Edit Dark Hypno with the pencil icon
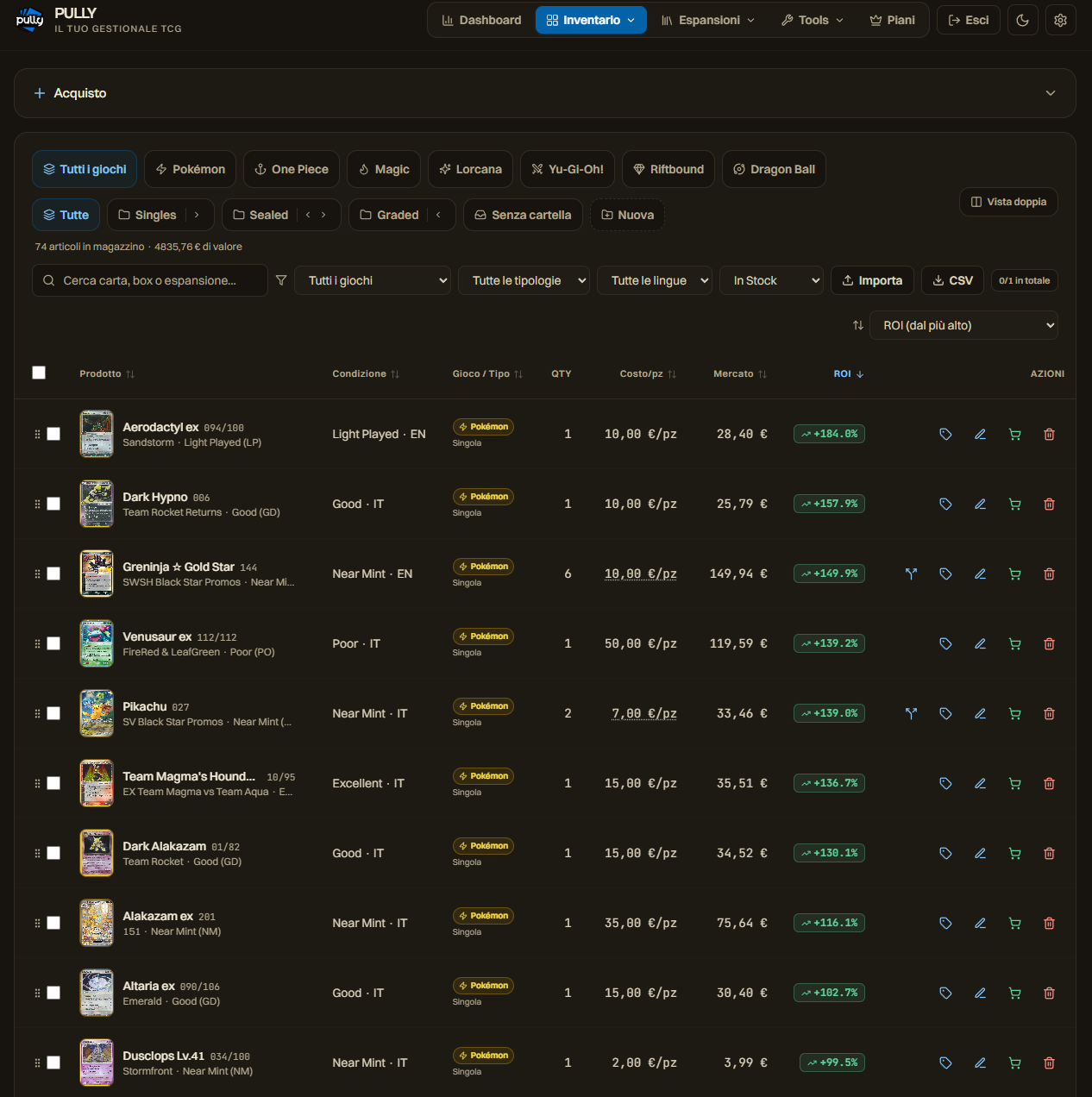The image size is (1092, 1097). coord(980,505)
